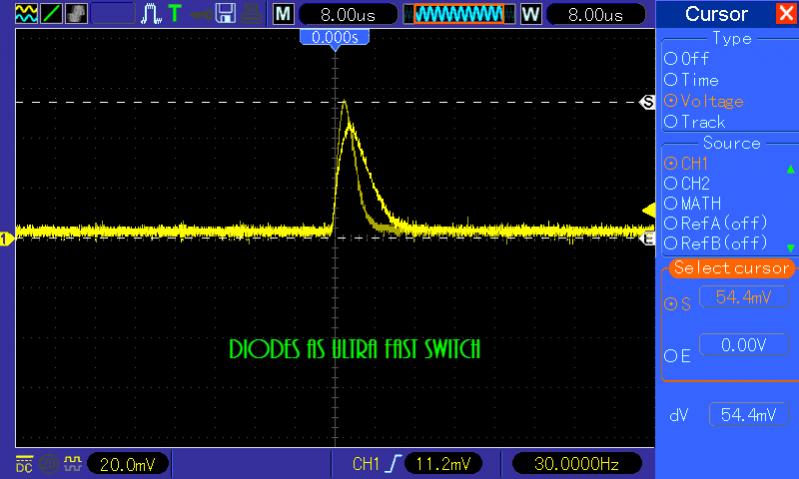This screenshot has height=479, width=799.
Task: Click the channel 1 ground marker on left edge
Action: tap(7, 238)
